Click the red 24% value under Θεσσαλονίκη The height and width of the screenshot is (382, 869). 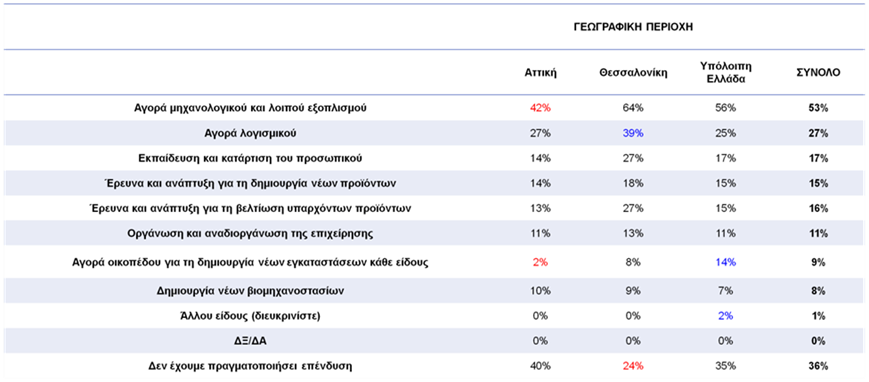click(x=632, y=366)
